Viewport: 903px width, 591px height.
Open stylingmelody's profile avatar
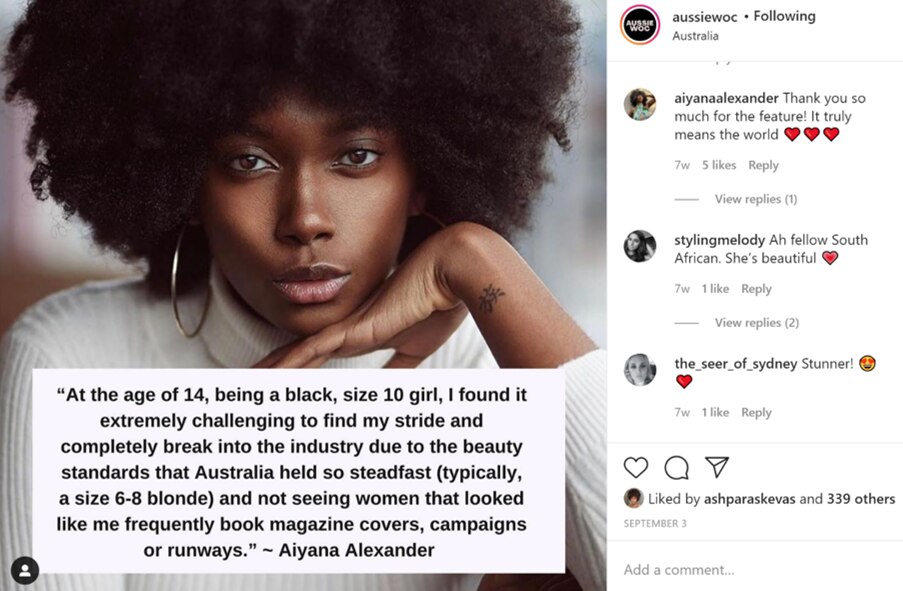point(639,248)
